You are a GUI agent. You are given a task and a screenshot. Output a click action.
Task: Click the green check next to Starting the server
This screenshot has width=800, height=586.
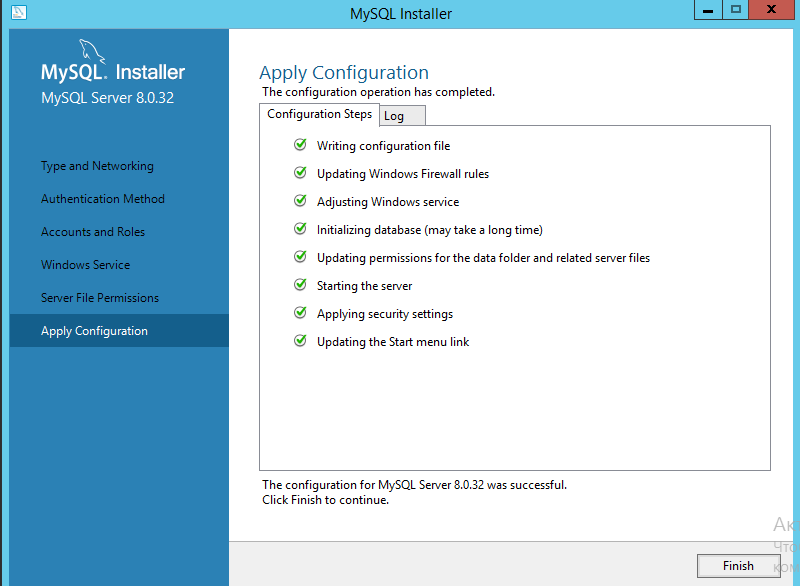coord(301,285)
